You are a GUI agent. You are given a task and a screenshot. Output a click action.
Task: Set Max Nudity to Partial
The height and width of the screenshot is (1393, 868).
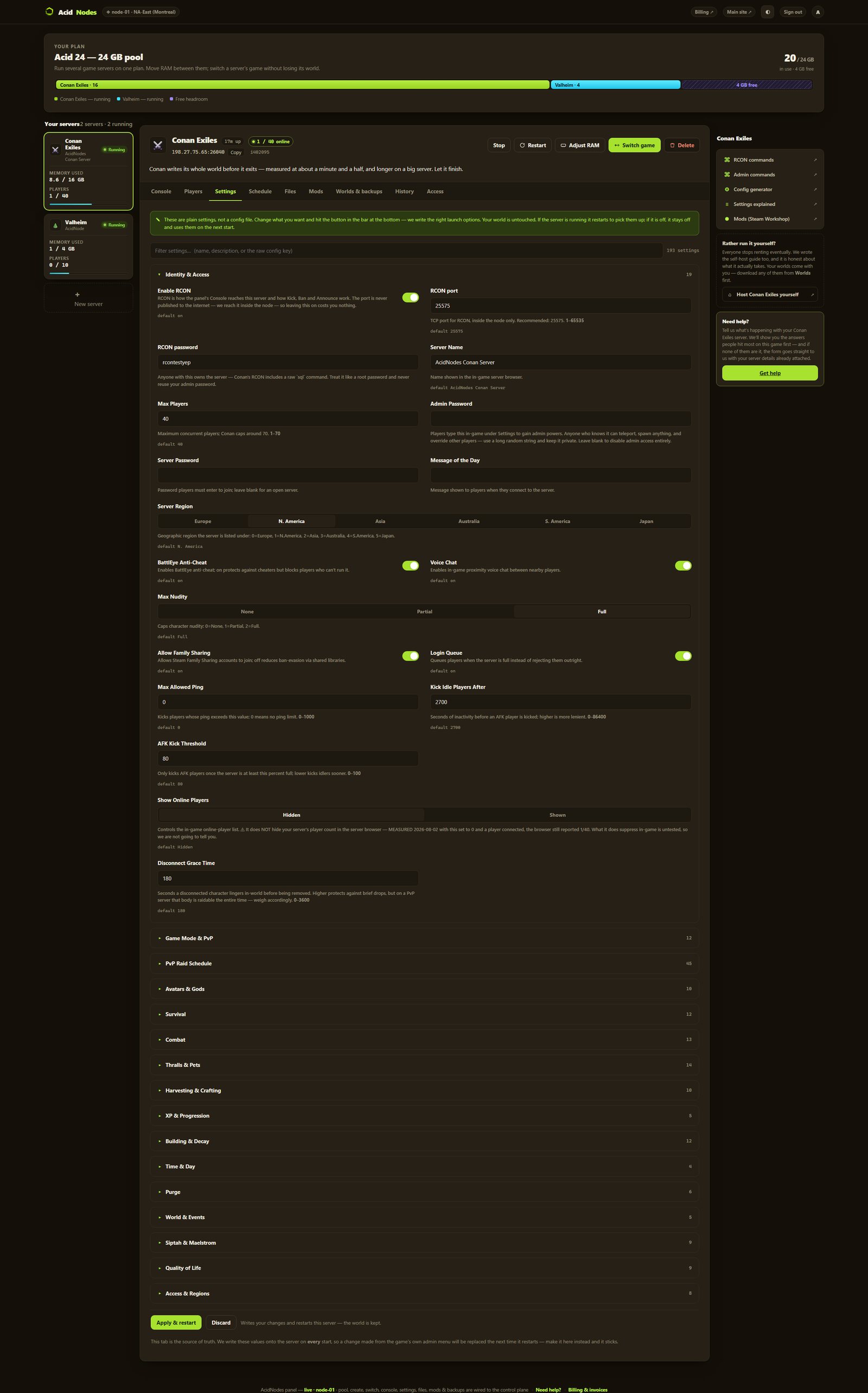click(x=424, y=612)
